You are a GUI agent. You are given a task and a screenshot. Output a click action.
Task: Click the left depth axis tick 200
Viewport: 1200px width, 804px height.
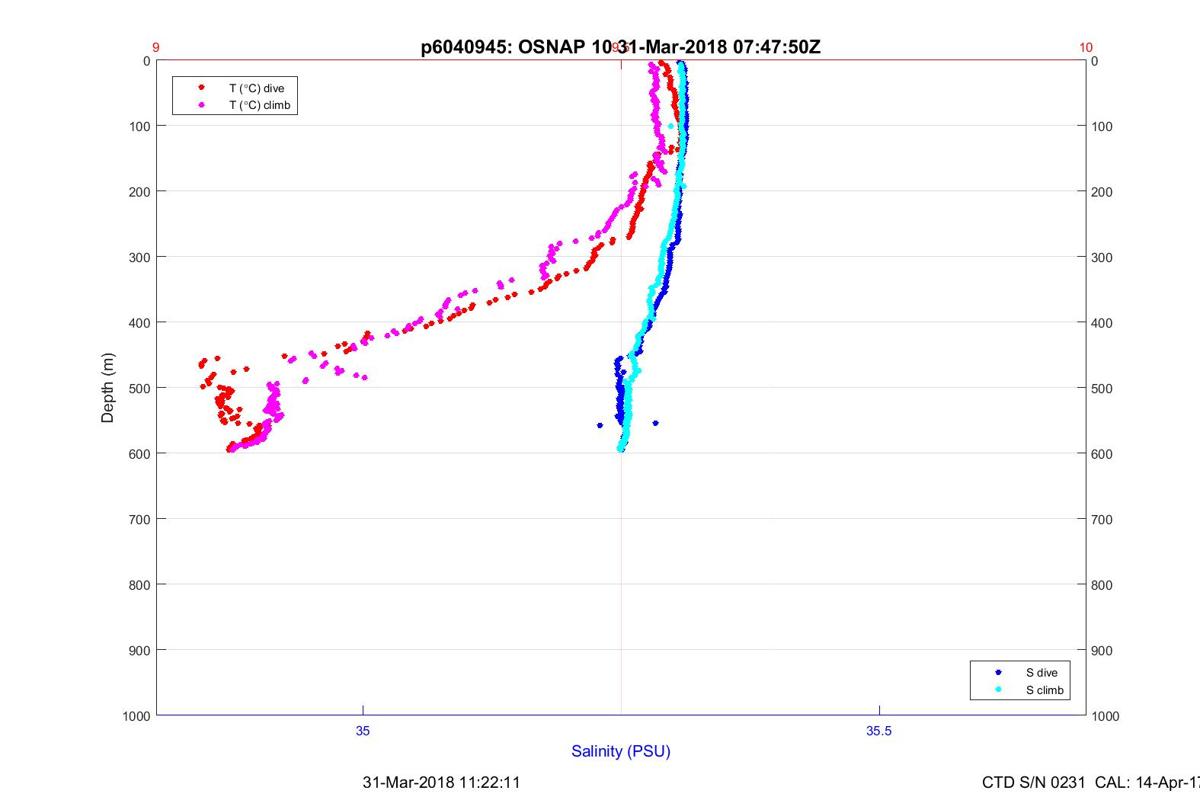(139, 191)
